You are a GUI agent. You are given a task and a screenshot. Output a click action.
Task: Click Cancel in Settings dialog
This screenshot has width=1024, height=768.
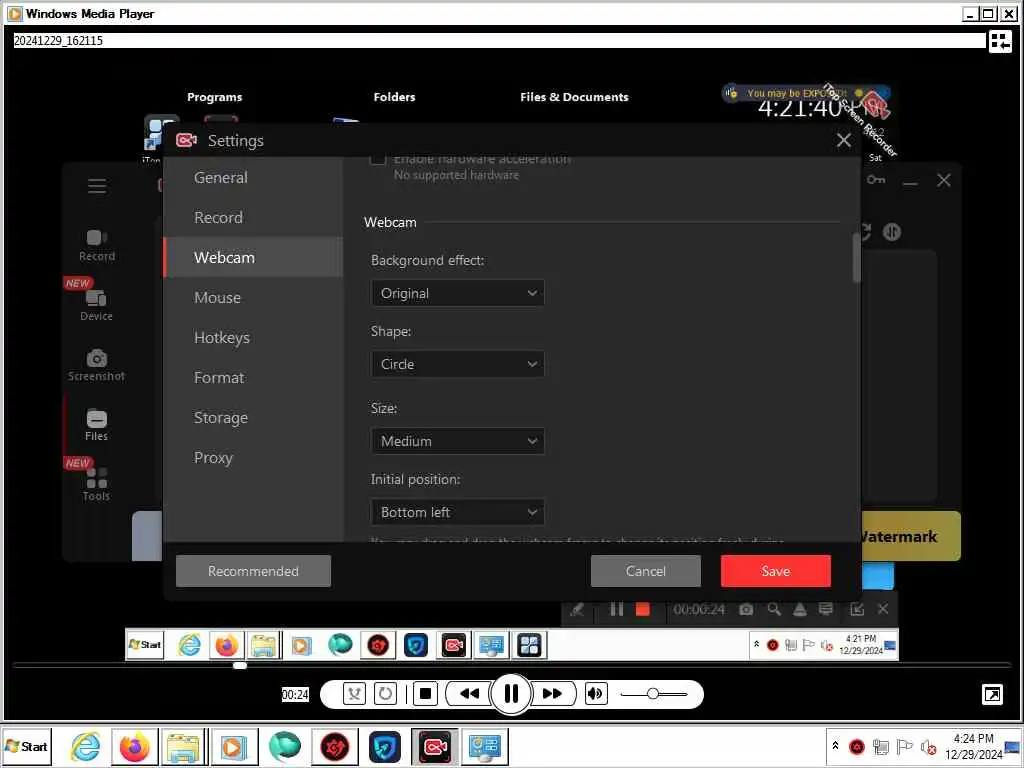click(x=646, y=571)
